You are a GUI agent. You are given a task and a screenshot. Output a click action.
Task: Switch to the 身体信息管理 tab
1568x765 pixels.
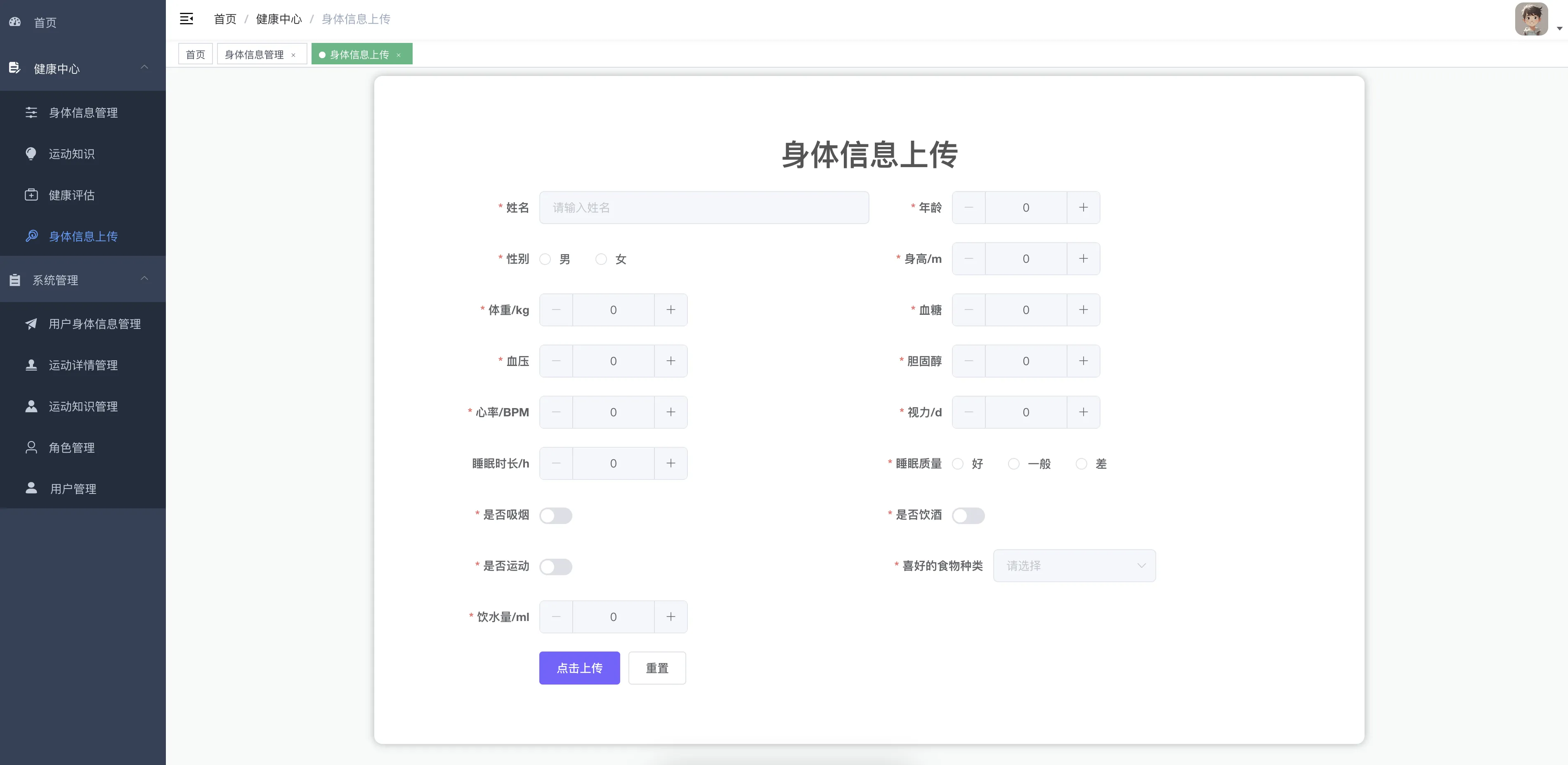coord(254,55)
